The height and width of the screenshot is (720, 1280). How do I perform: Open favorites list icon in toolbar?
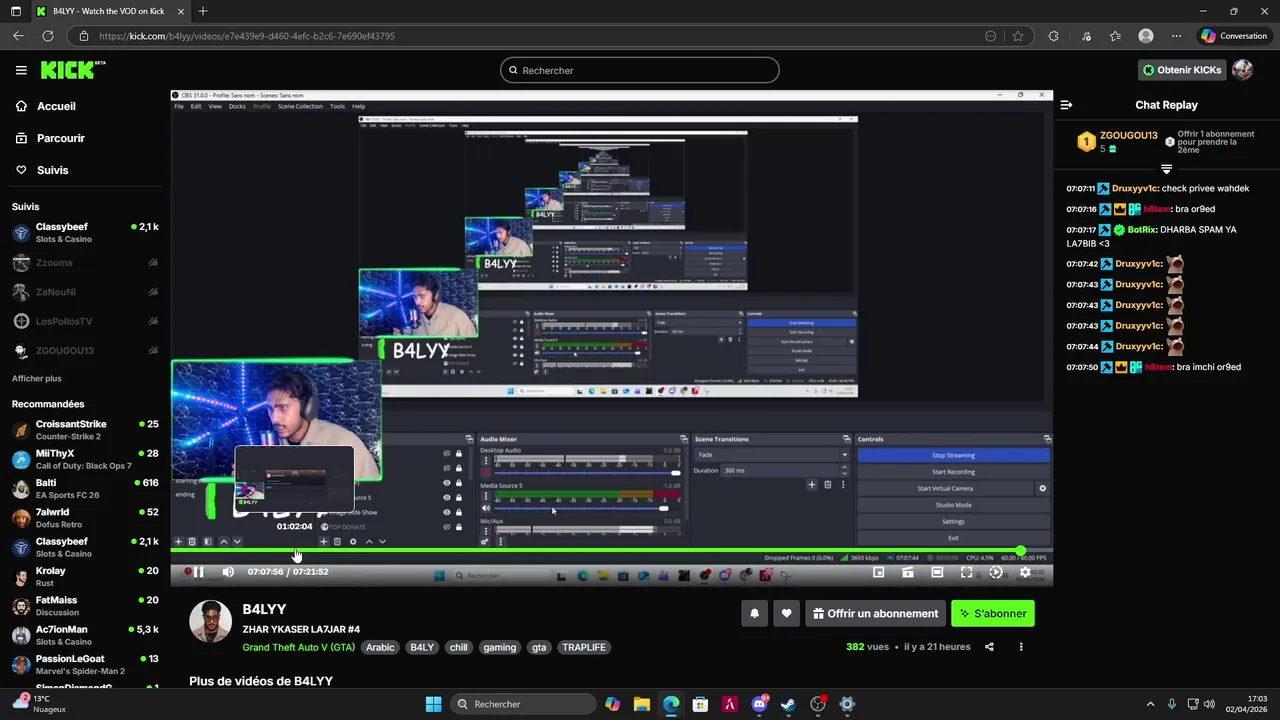pyautogui.click(x=1115, y=36)
